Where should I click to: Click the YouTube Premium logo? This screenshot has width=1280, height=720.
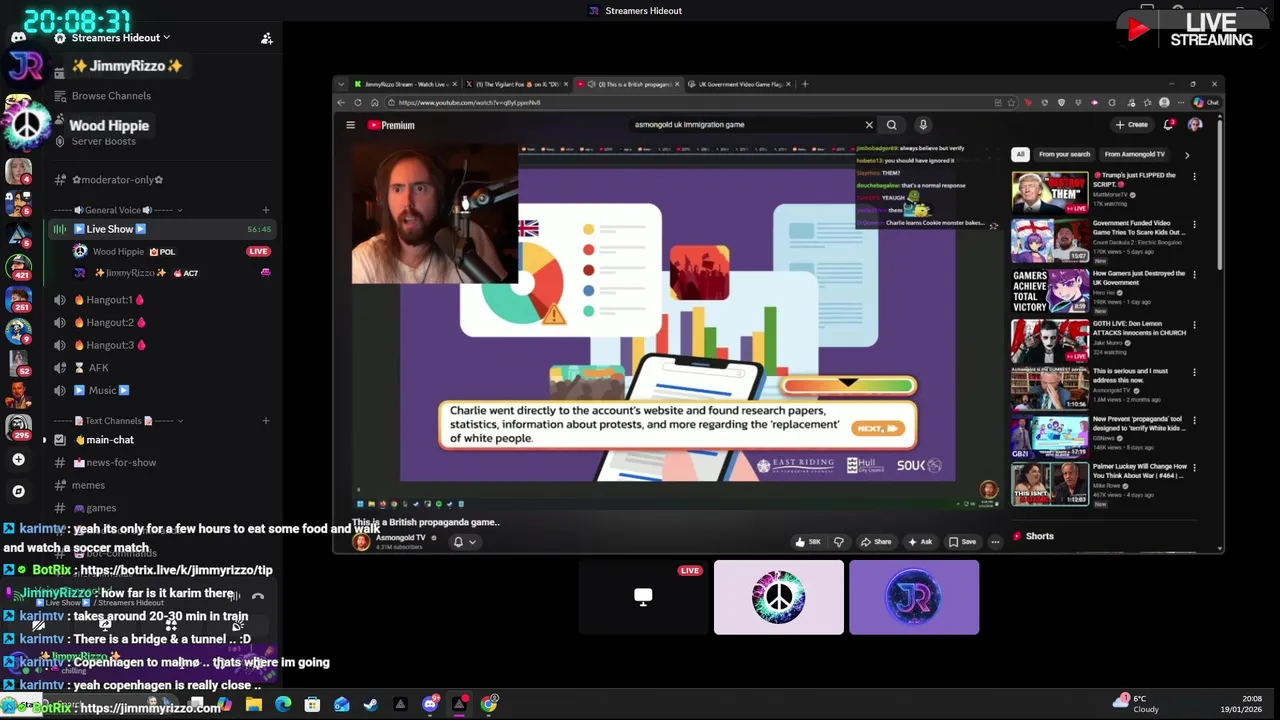(391, 125)
